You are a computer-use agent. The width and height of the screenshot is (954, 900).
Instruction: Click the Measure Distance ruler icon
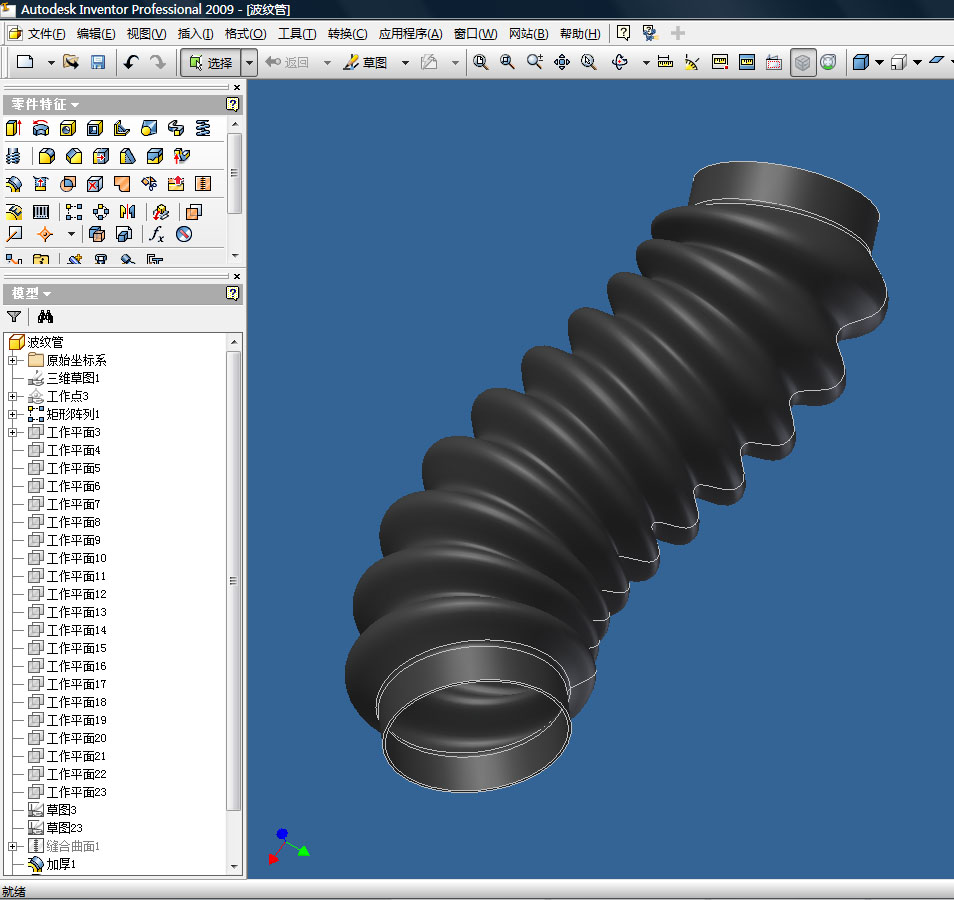pyautogui.click(x=666, y=62)
